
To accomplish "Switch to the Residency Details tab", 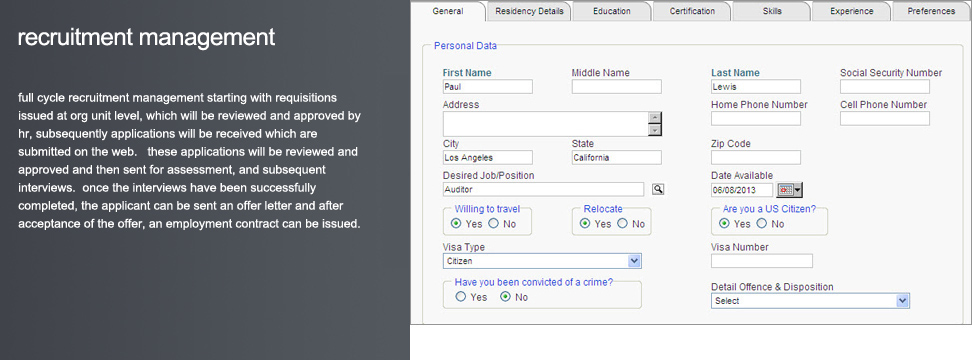I will [x=529, y=11].
